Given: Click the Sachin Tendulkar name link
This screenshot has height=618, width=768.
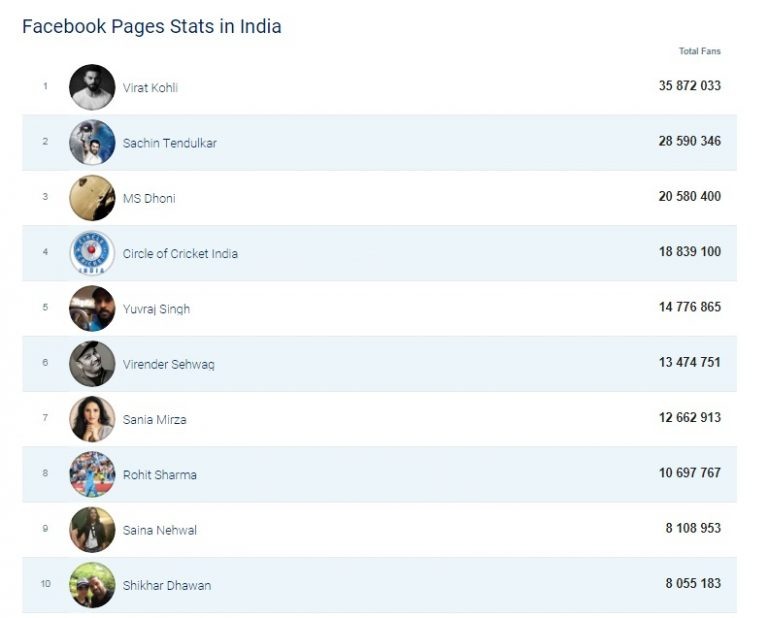Looking at the screenshot, I should [169, 143].
